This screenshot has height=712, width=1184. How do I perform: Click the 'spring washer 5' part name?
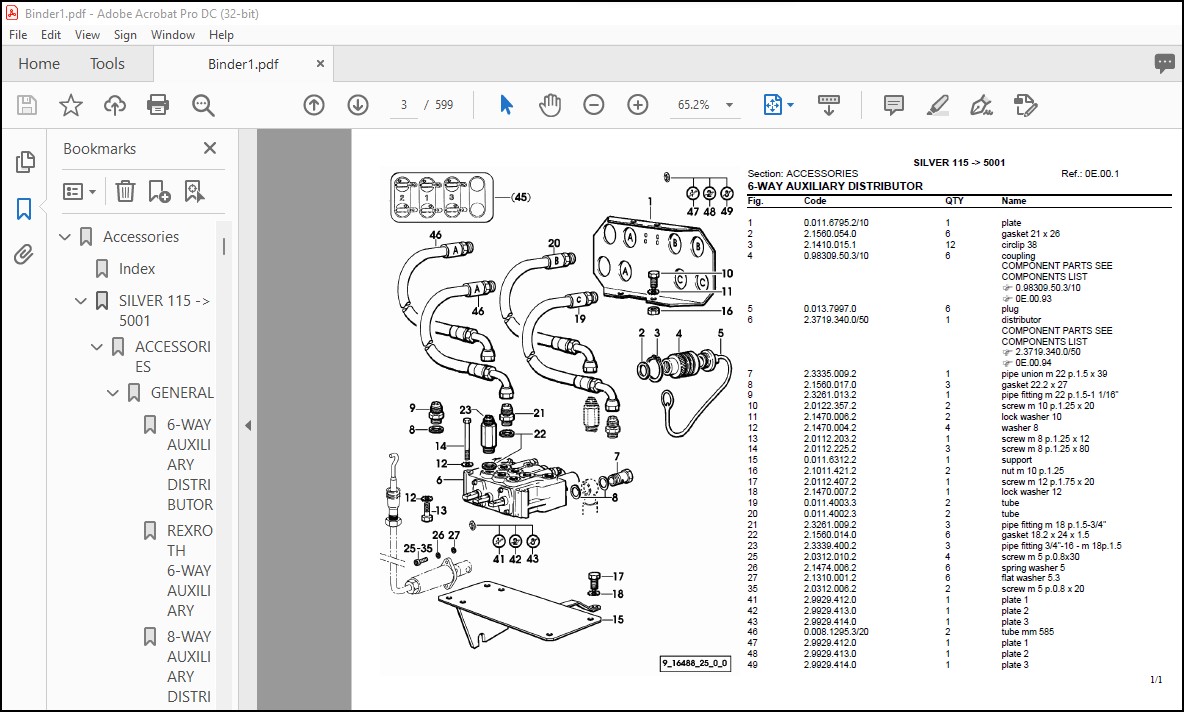(1033, 568)
